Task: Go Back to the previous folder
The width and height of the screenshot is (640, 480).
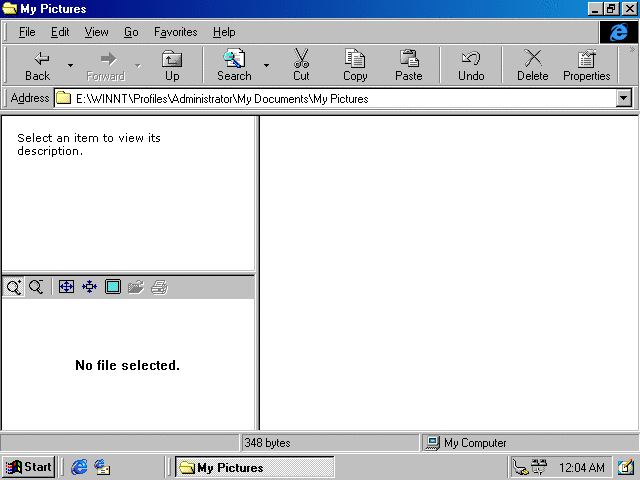Action: pyautogui.click(x=38, y=65)
